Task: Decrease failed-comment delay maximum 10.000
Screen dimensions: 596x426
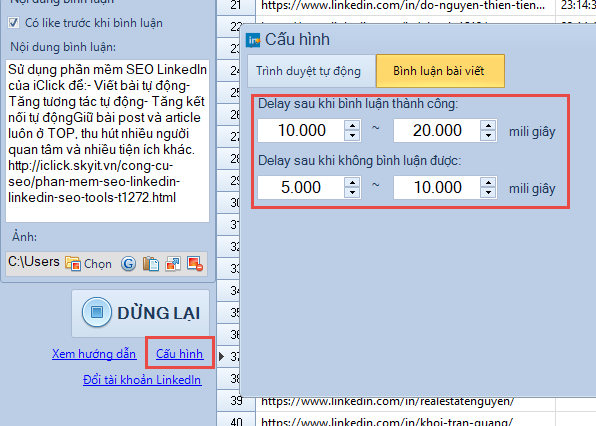Action: 488,193
